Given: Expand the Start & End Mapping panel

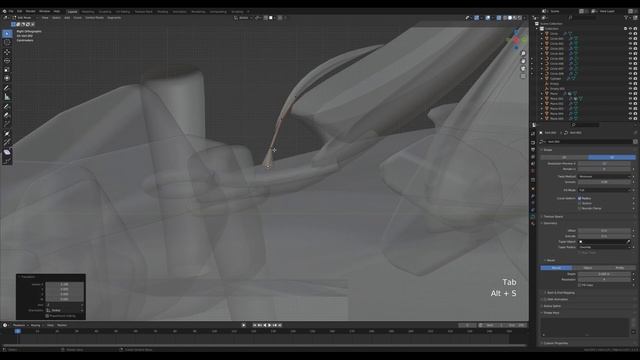Looking at the screenshot, I should pyautogui.click(x=560, y=293).
